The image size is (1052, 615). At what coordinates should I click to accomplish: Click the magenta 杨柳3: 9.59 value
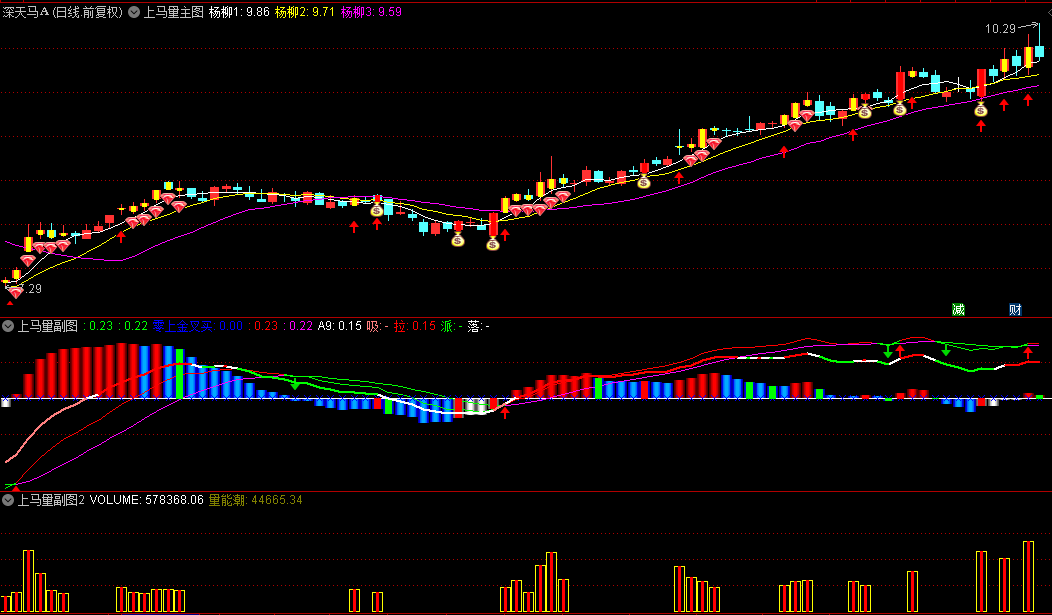click(371, 12)
